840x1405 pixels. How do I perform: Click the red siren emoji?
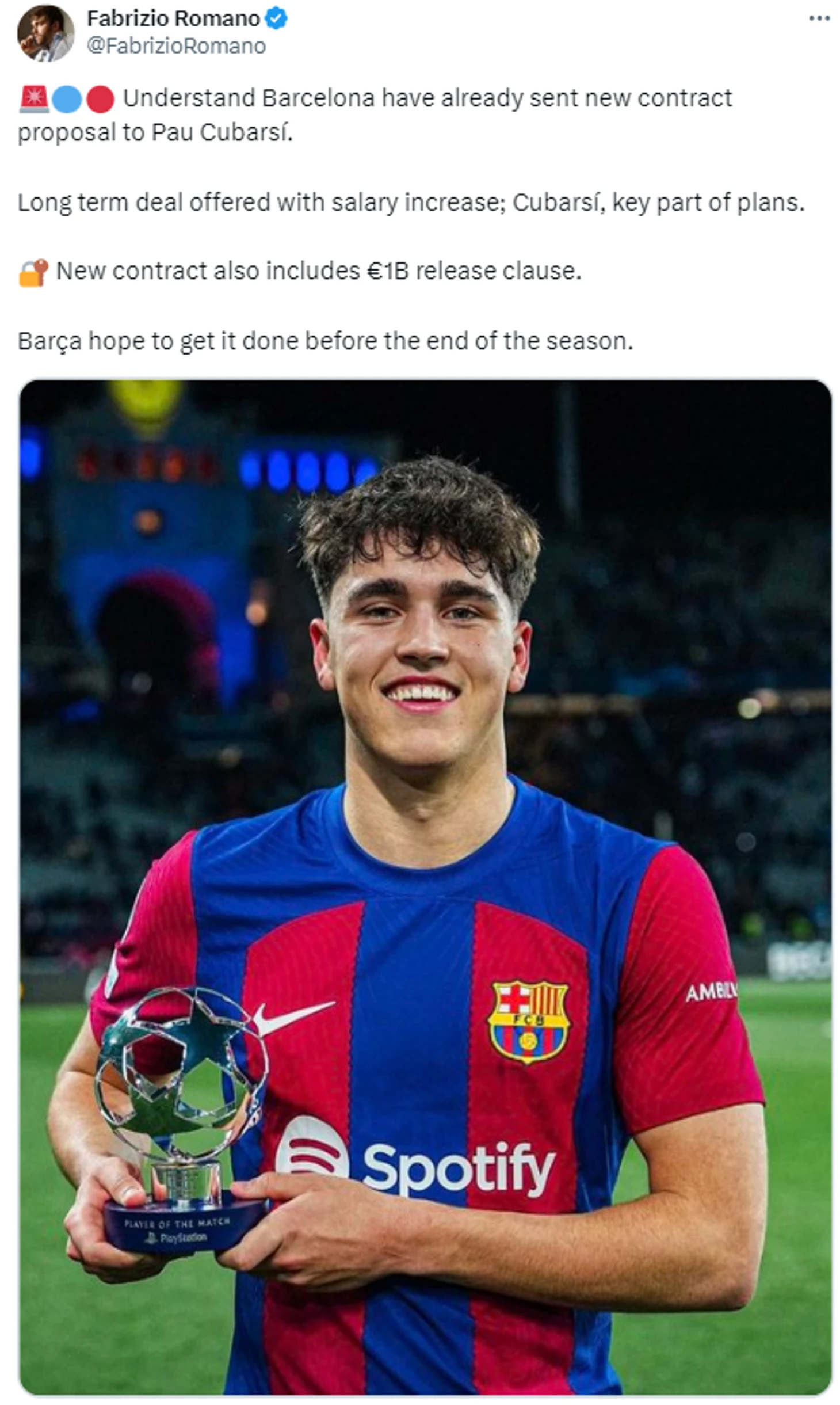pyautogui.click(x=33, y=99)
